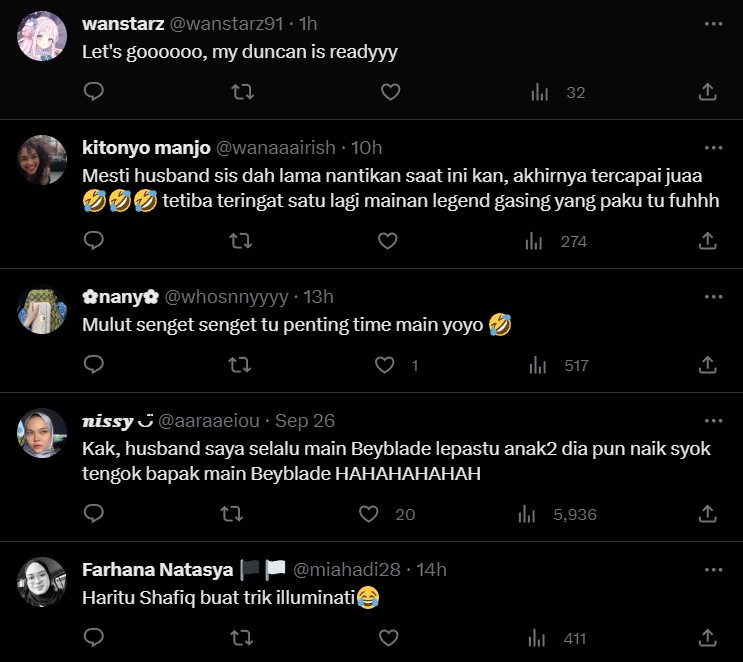Unlike or like nany's tweet with 1 like

coord(386,365)
